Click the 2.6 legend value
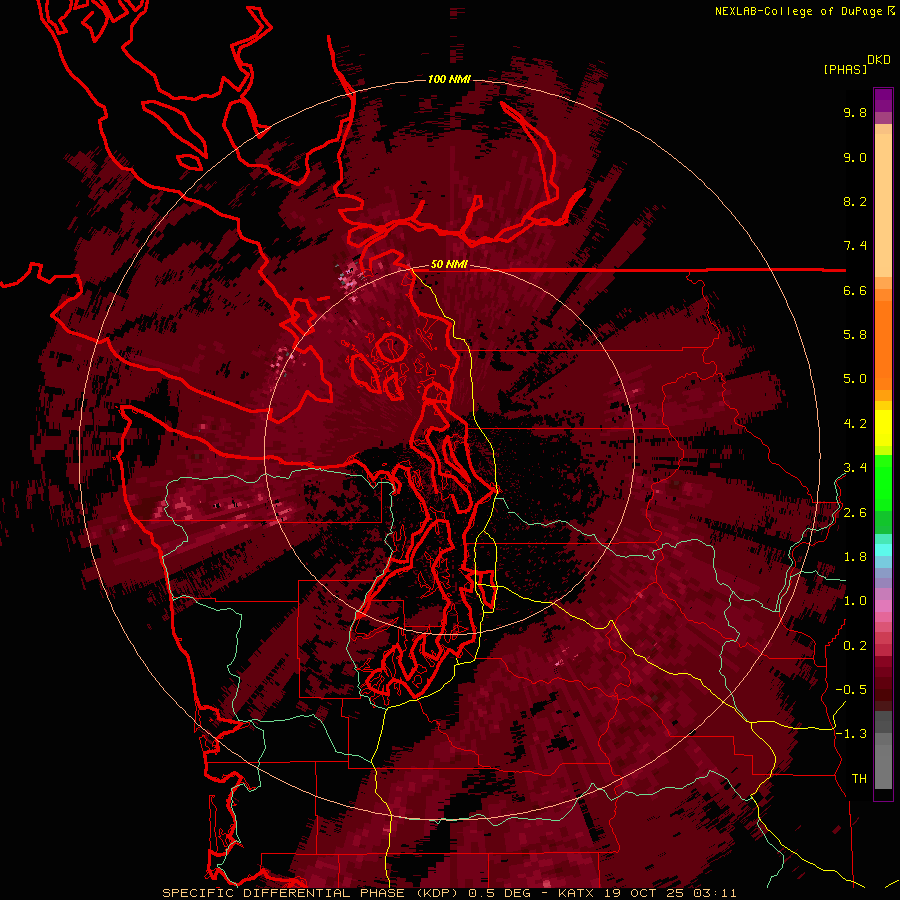Screen dimensions: 900x900 [855, 513]
